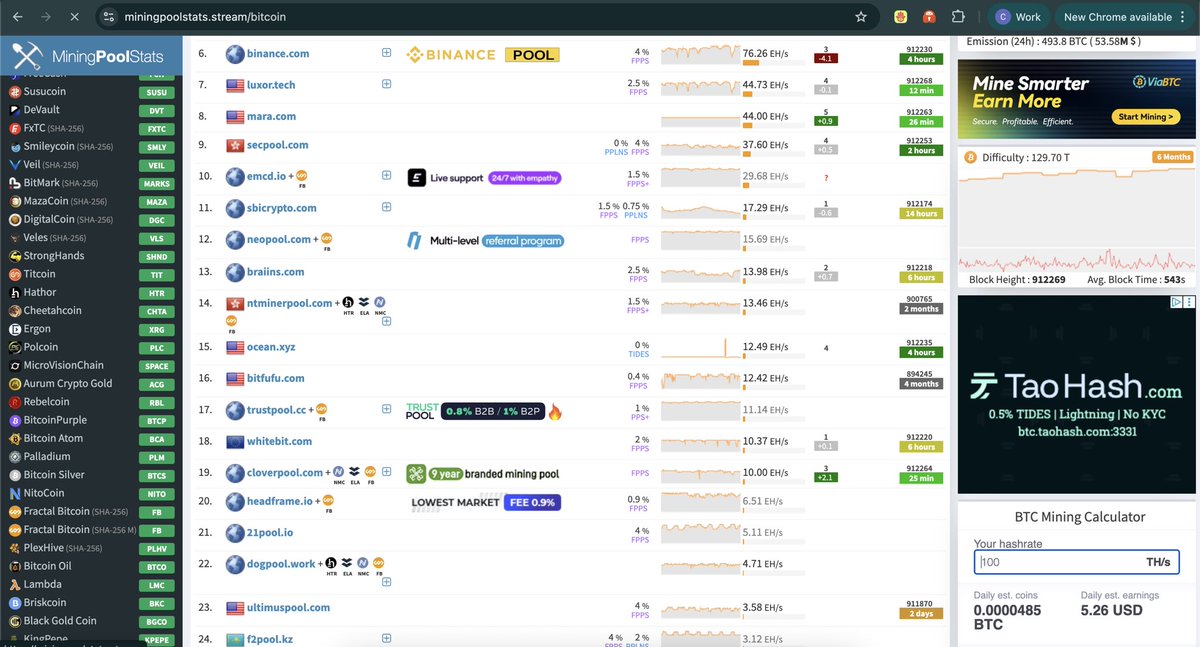
Task: Open mara.com pool link
Action: pos(271,117)
